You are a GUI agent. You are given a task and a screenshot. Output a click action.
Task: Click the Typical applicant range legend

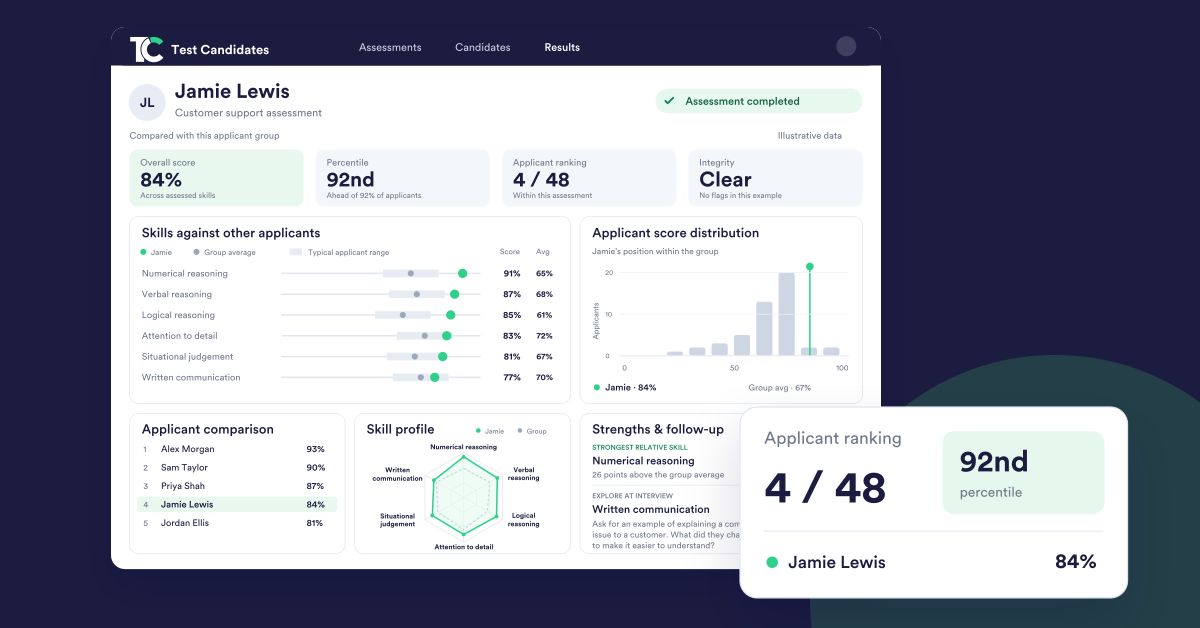(340, 252)
